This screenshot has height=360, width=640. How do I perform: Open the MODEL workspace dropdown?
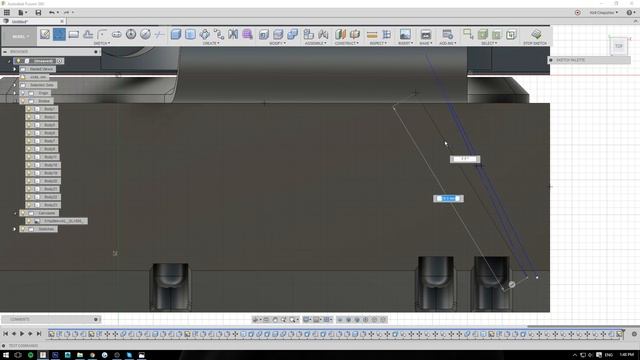coord(20,36)
